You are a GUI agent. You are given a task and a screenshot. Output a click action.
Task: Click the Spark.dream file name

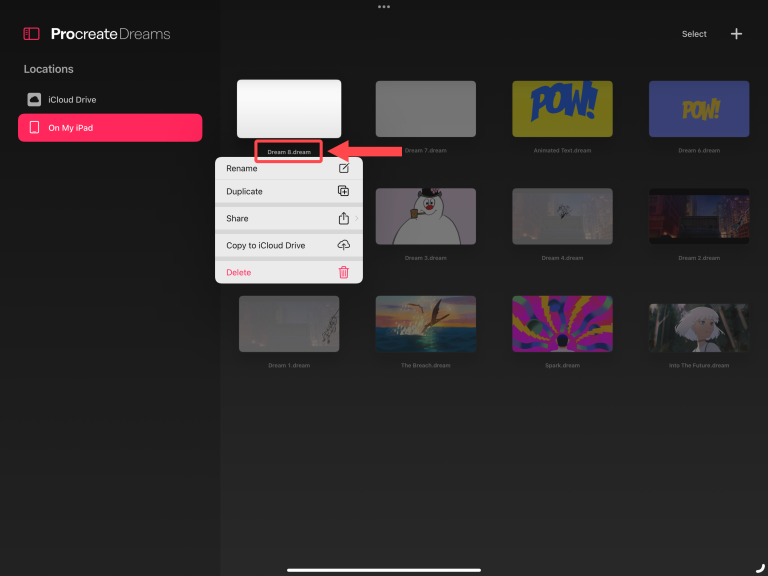(562, 365)
